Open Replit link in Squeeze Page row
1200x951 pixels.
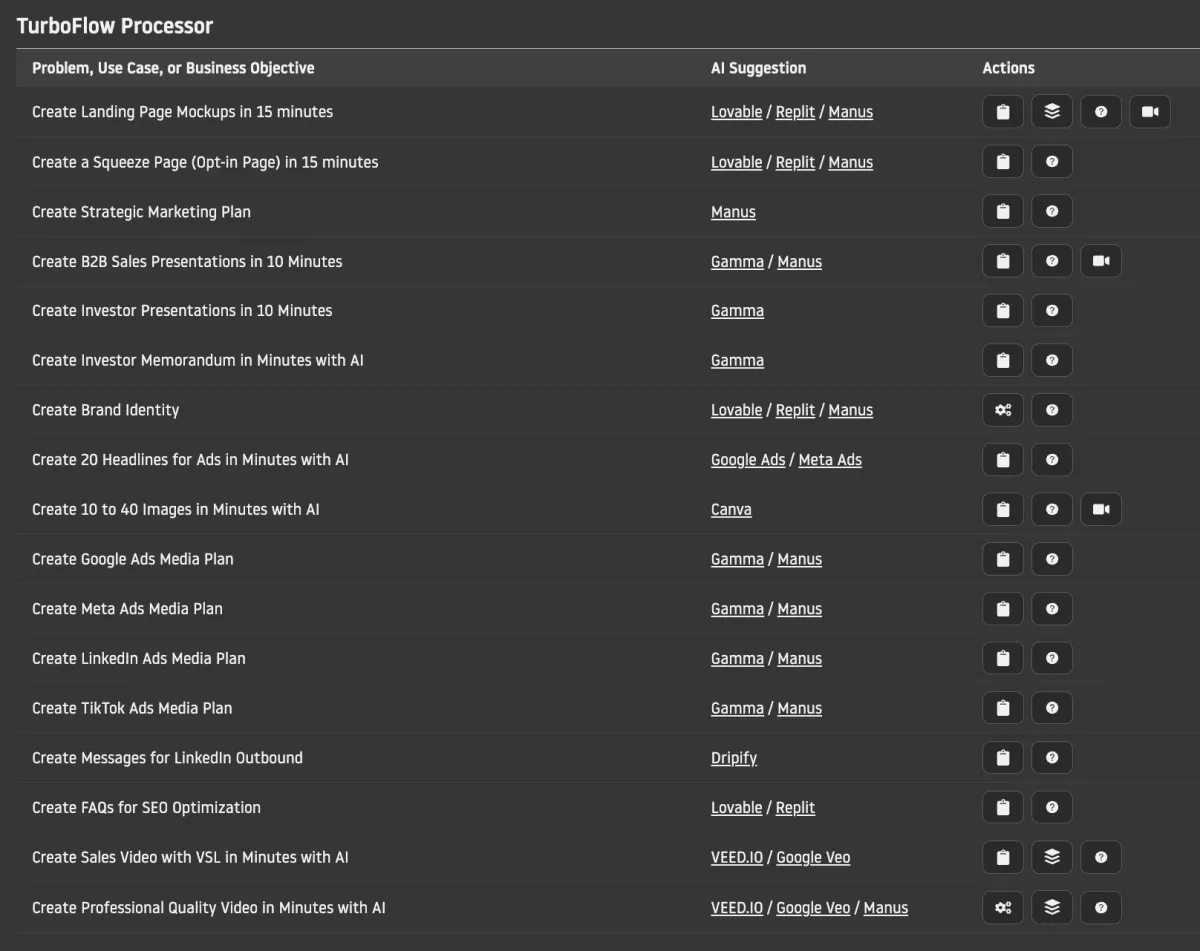(795, 162)
